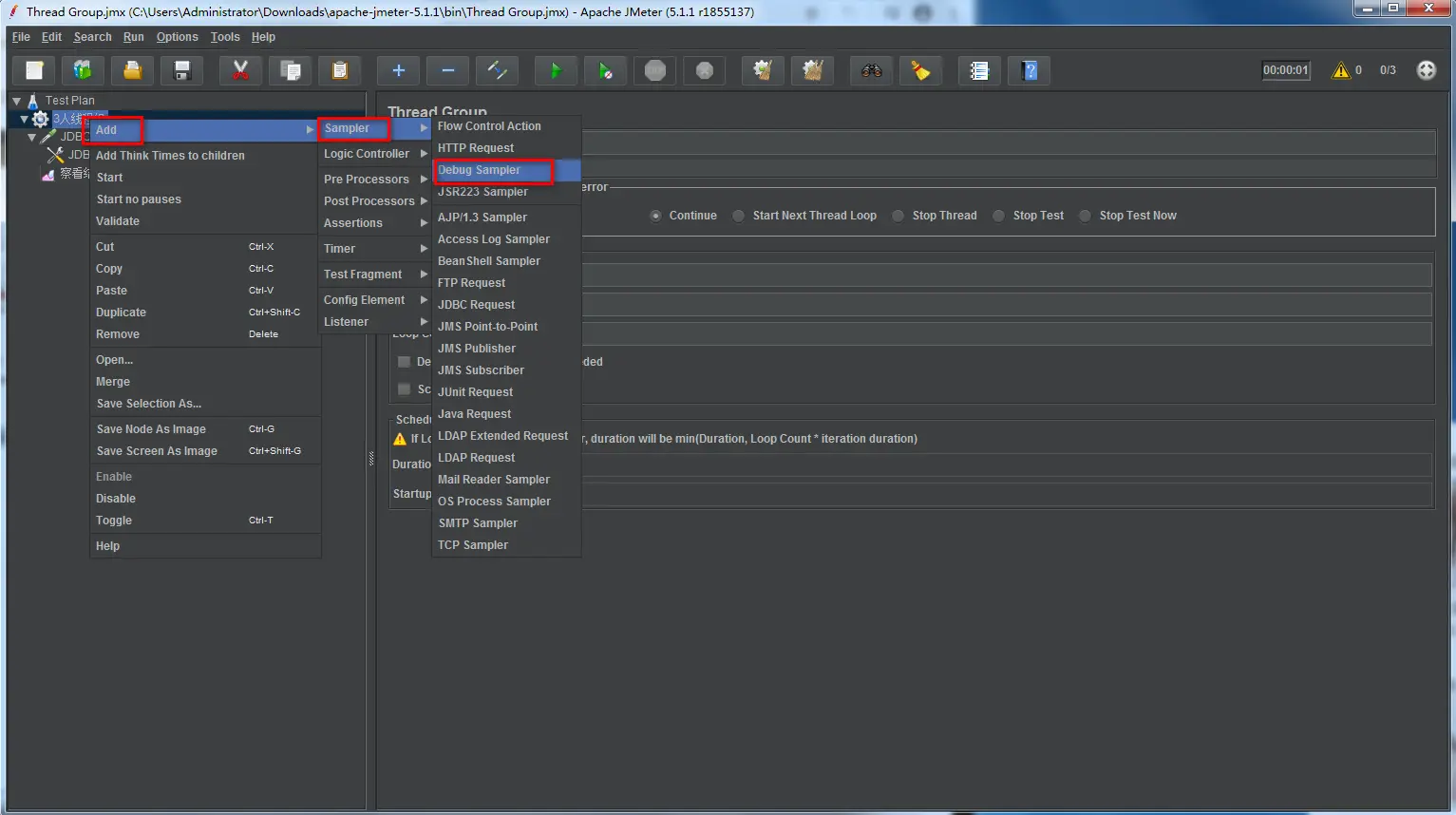
Task: Collapse the Thread Group tree node arrow
Action: (25, 119)
